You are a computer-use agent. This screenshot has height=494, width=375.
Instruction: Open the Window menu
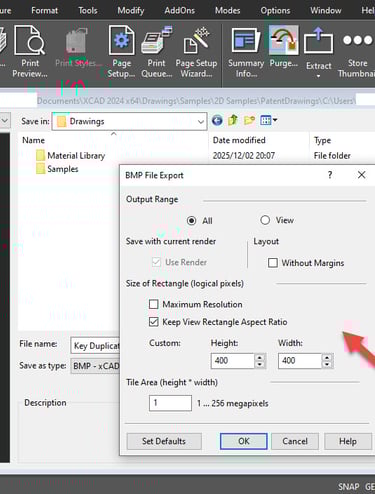point(326,10)
